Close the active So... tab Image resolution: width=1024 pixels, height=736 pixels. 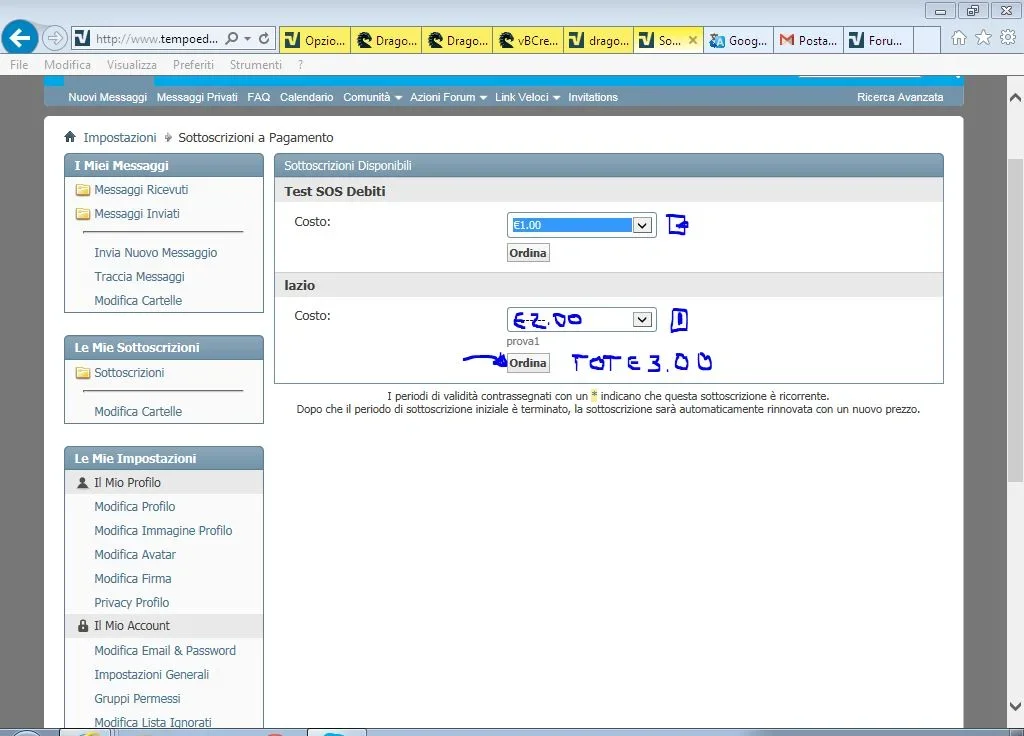pyautogui.click(x=693, y=40)
